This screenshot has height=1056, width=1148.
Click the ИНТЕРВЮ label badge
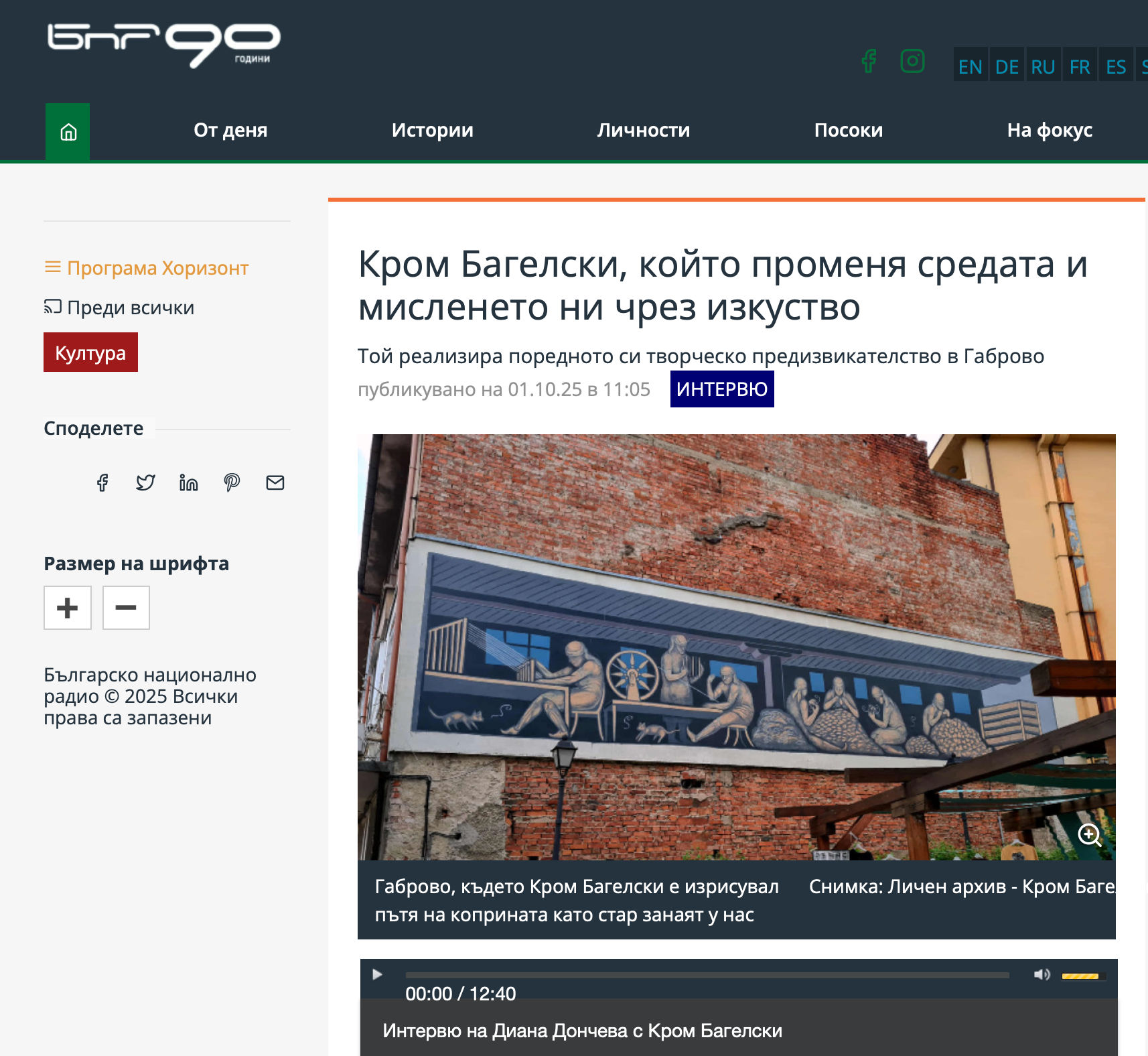[x=722, y=389]
